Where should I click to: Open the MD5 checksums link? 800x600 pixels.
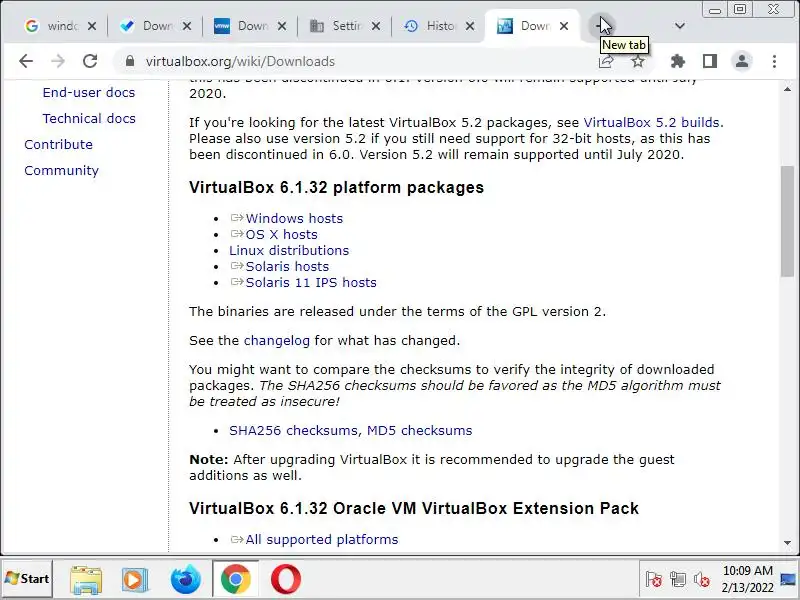(419, 430)
